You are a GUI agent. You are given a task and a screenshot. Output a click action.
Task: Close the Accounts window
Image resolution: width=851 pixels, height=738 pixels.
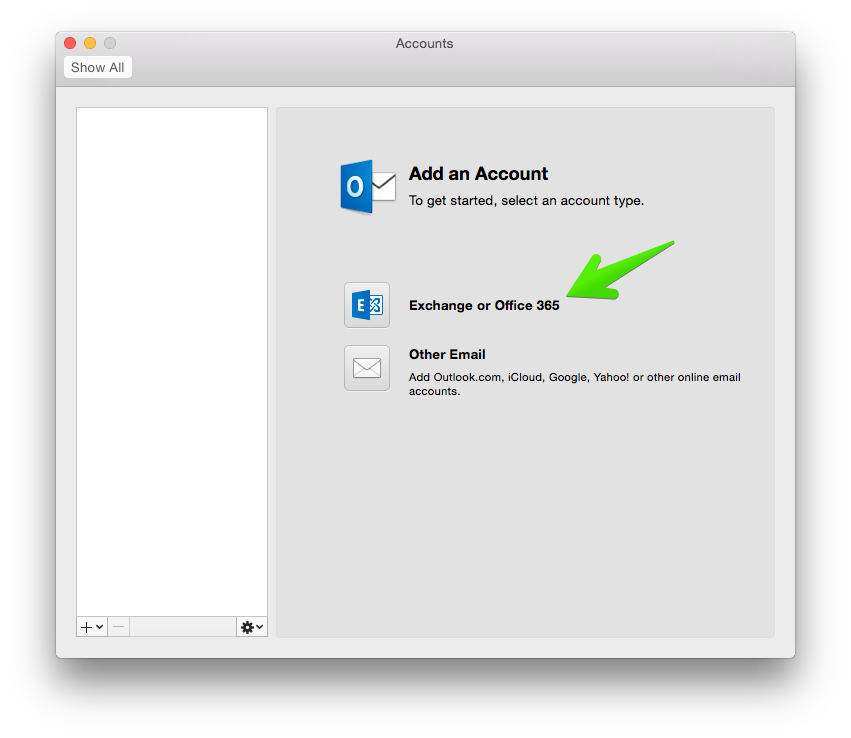(70, 43)
